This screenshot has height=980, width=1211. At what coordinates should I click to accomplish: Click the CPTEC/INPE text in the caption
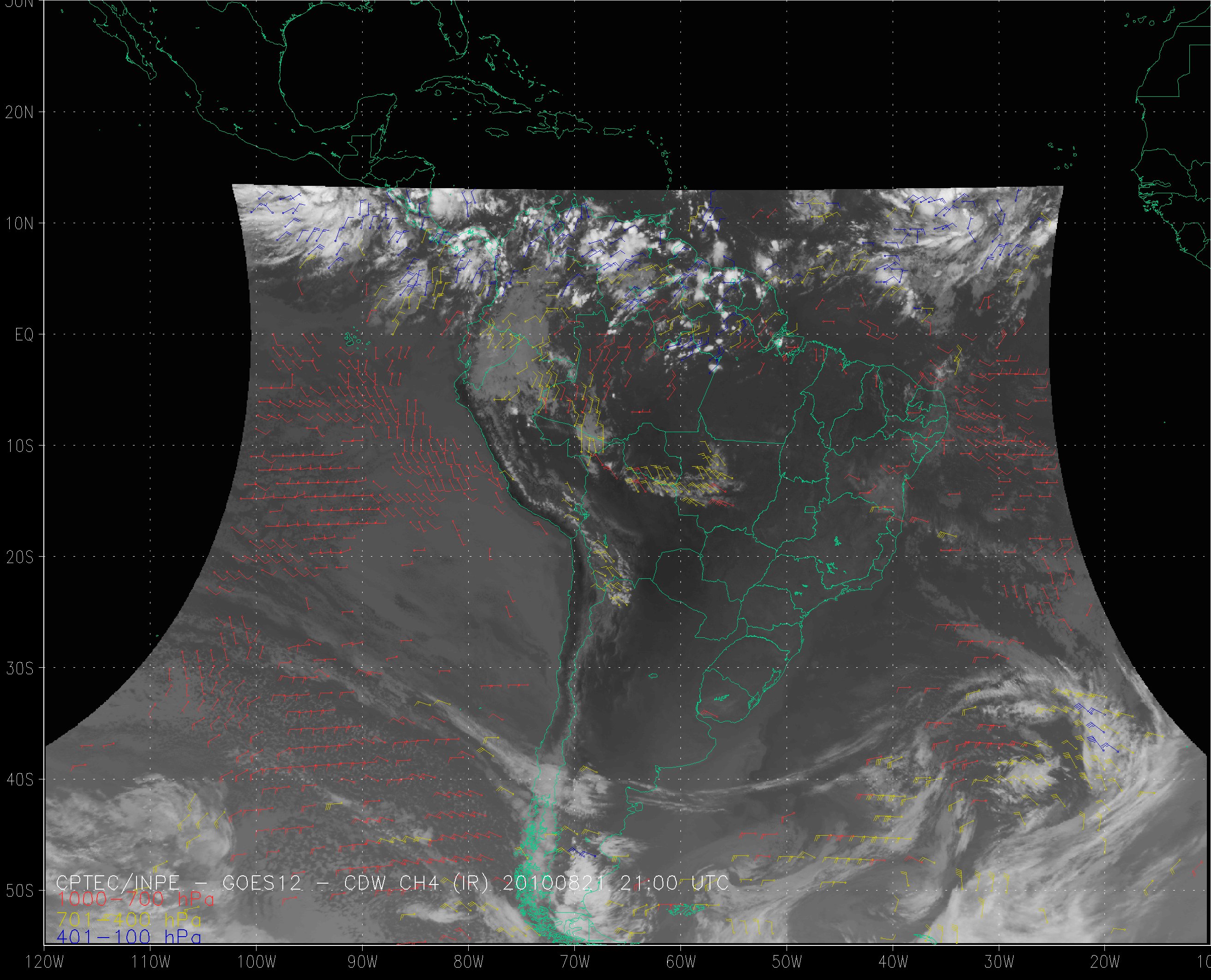pyautogui.click(x=118, y=882)
